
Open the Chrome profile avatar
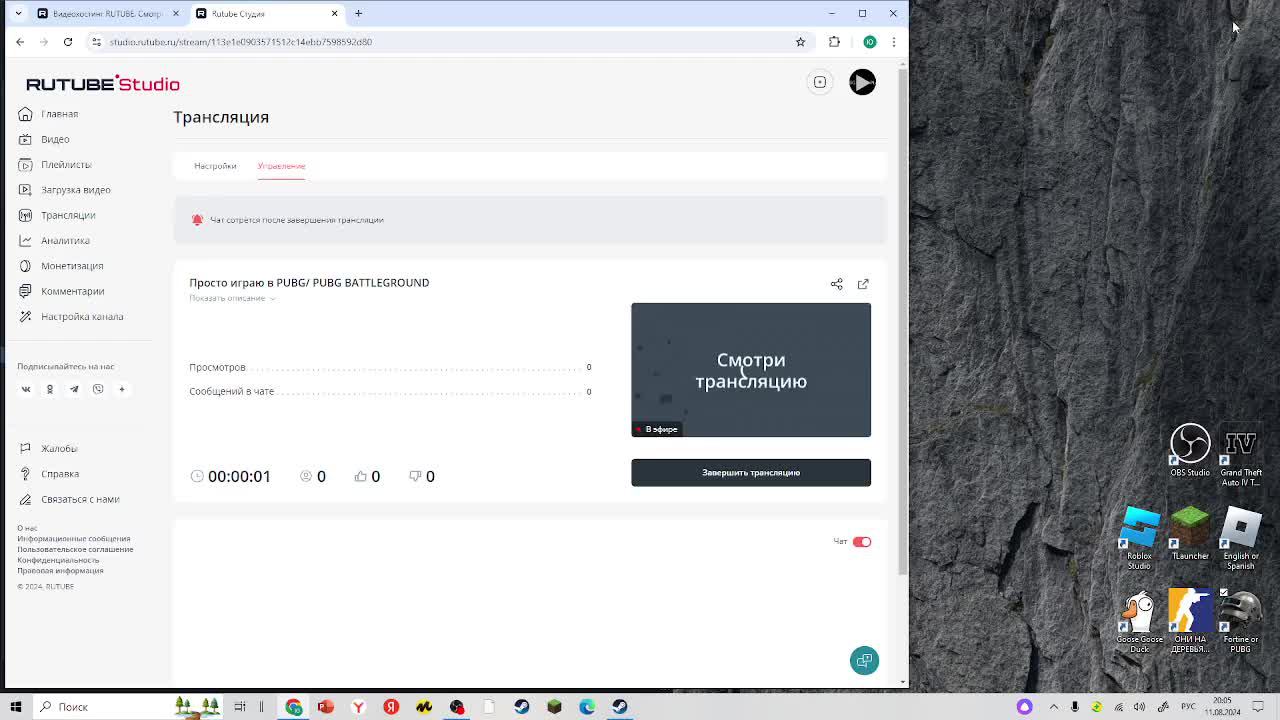tap(870, 42)
